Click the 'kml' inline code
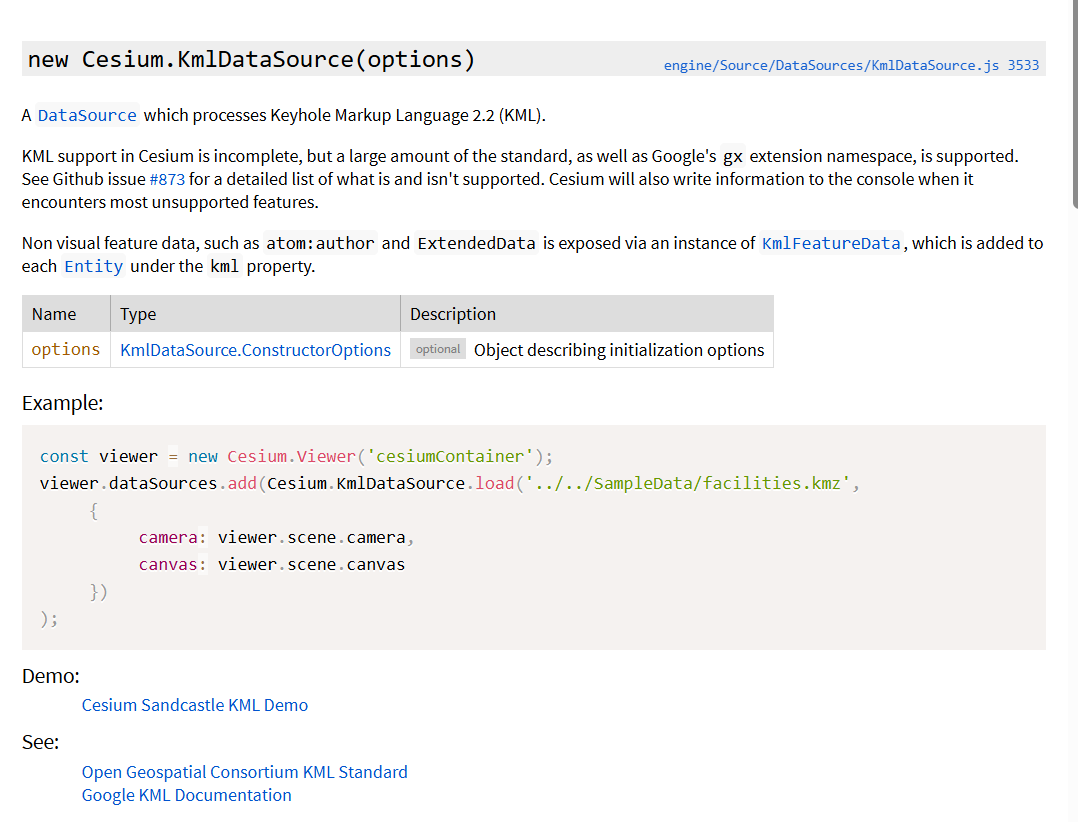 [224, 266]
